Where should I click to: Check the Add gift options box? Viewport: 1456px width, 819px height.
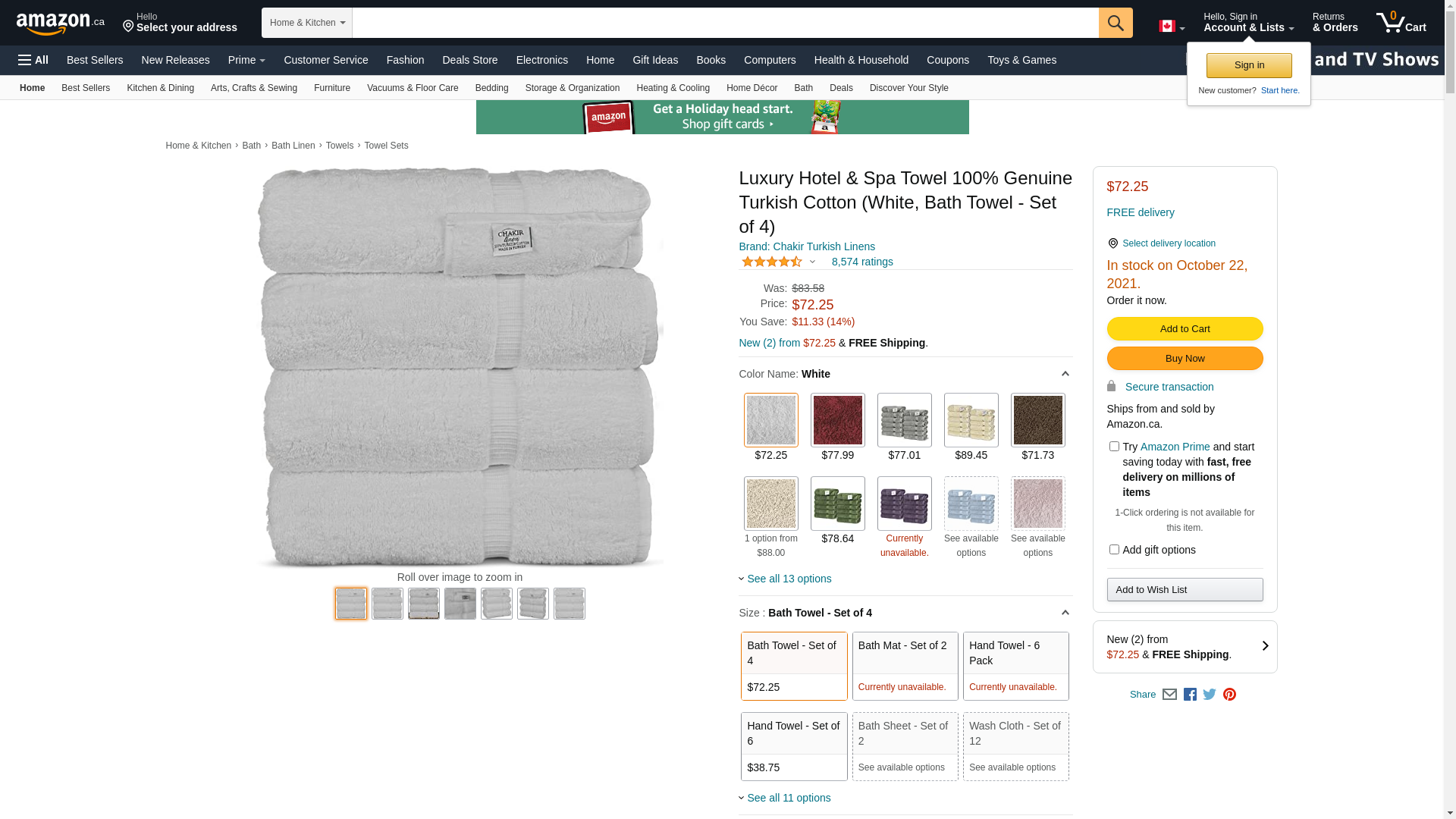point(1114,550)
